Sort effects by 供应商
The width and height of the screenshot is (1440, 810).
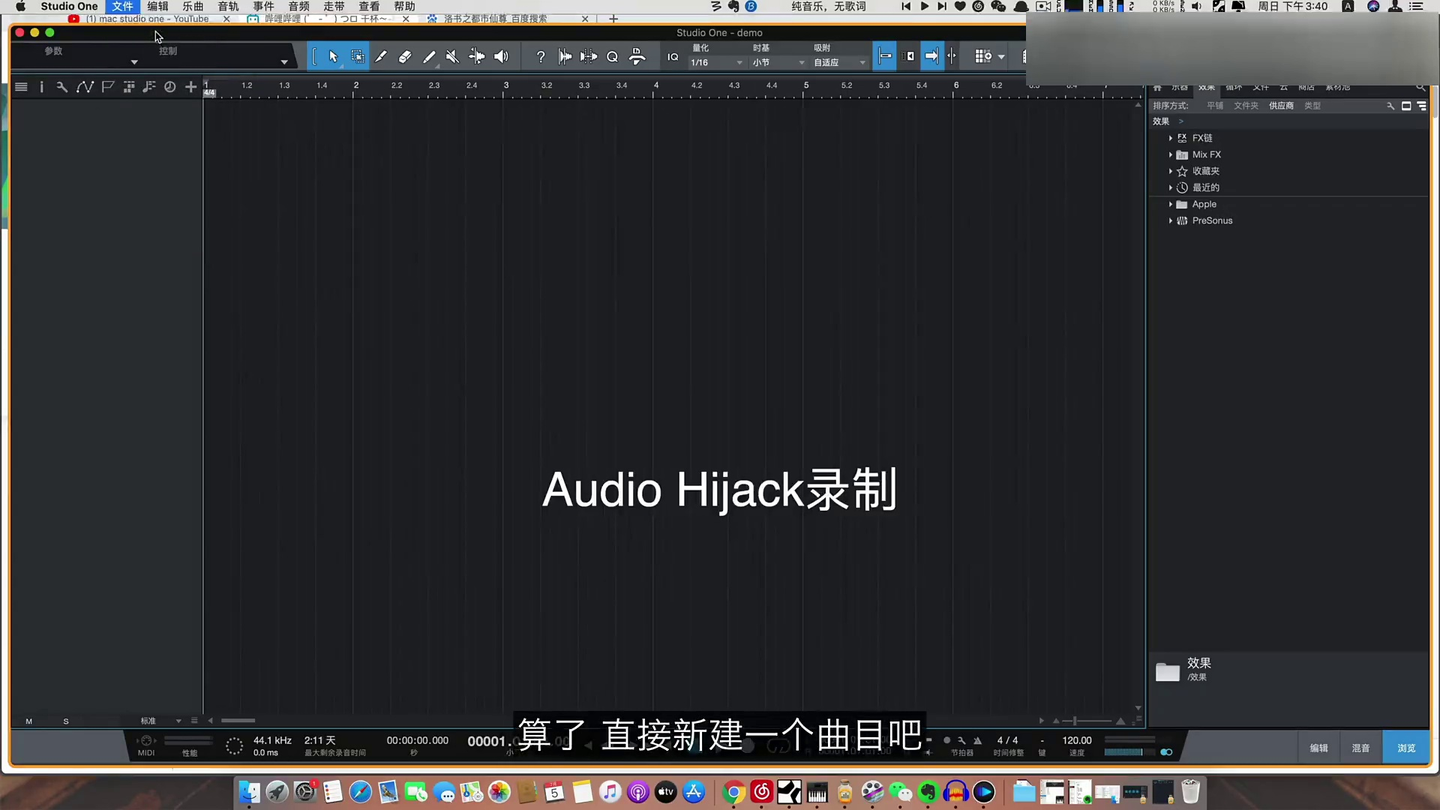point(1281,106)
